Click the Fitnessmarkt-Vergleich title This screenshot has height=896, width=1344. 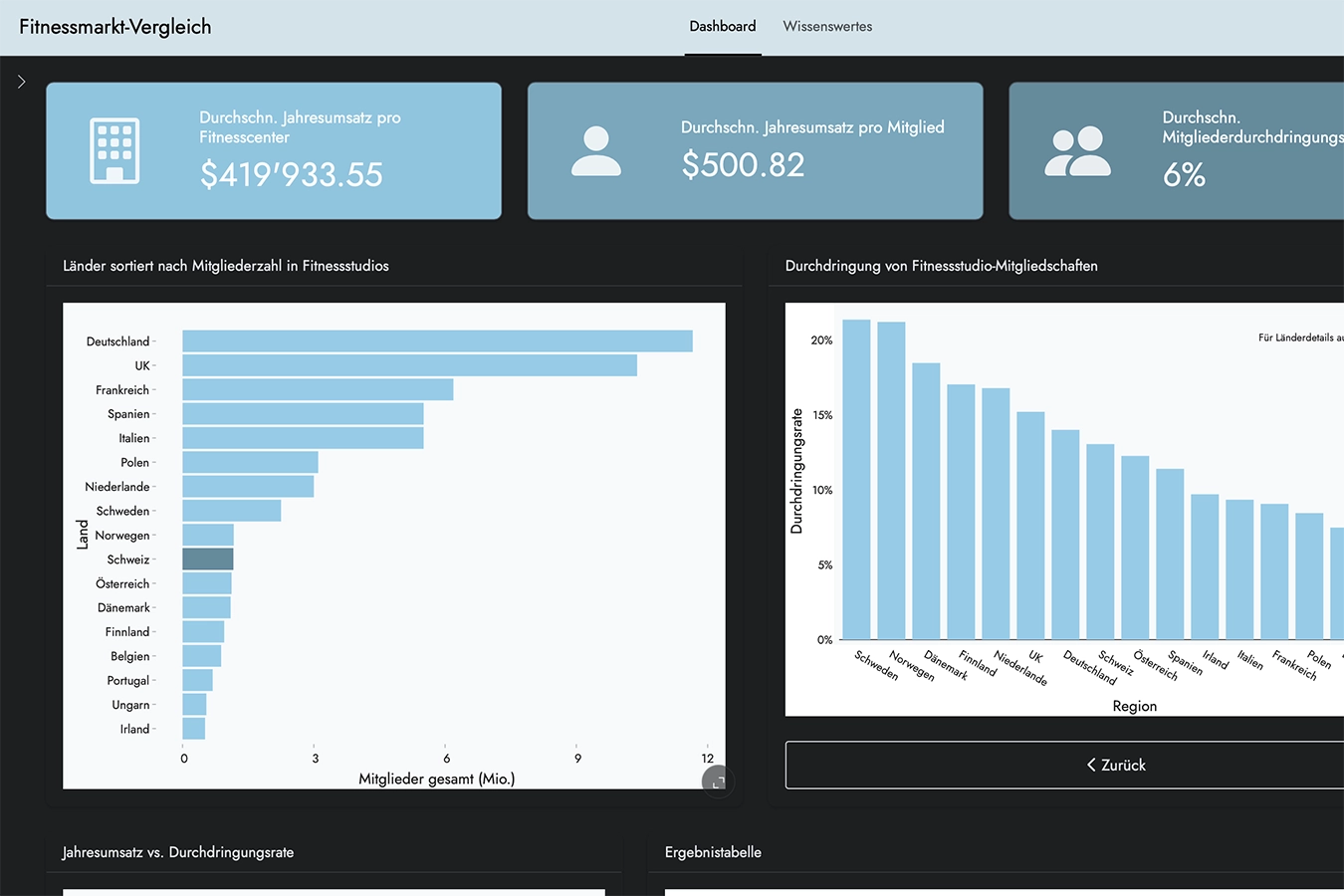tap(115, 27)
